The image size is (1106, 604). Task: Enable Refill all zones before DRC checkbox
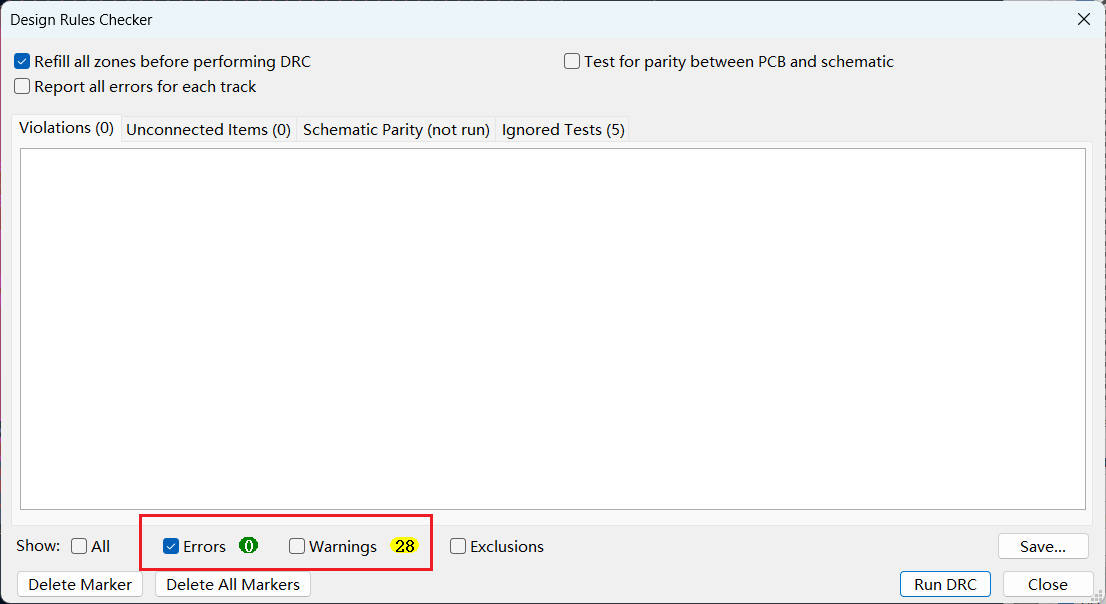(x=22, y=62)
